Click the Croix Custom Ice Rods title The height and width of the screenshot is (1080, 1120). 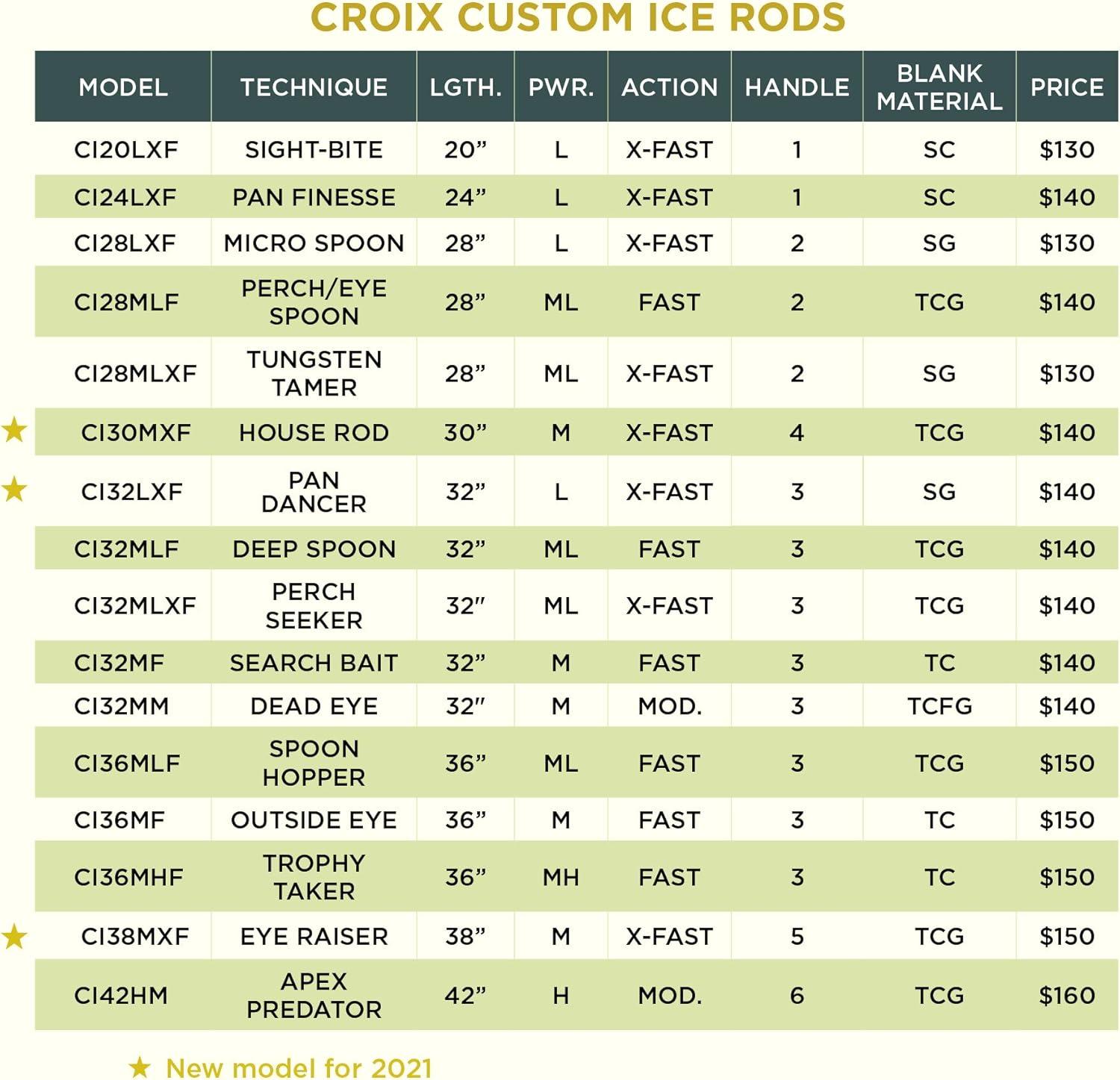[x=577, y=18]
